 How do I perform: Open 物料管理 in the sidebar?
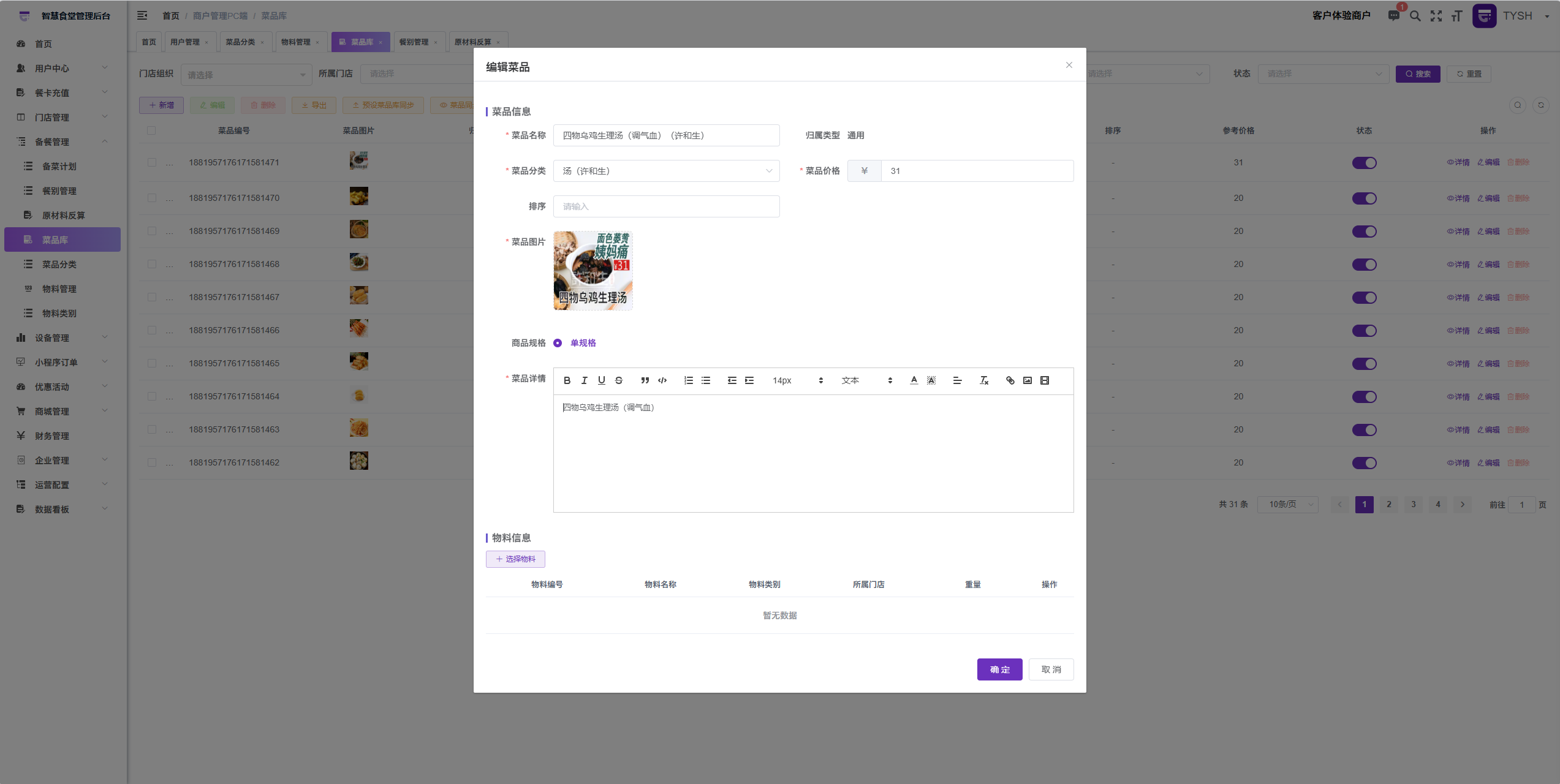pyautogui.click(x=59, y=288)
